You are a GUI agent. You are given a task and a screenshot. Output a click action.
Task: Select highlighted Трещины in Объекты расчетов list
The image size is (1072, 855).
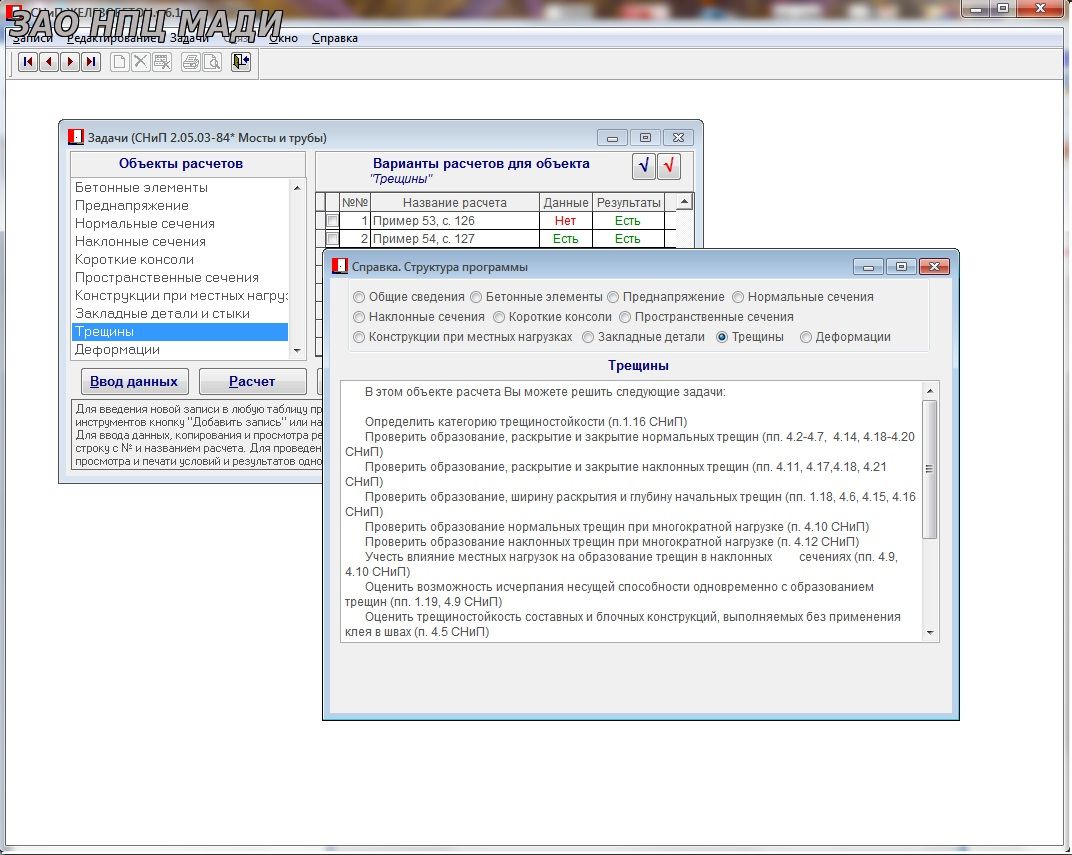180,331
